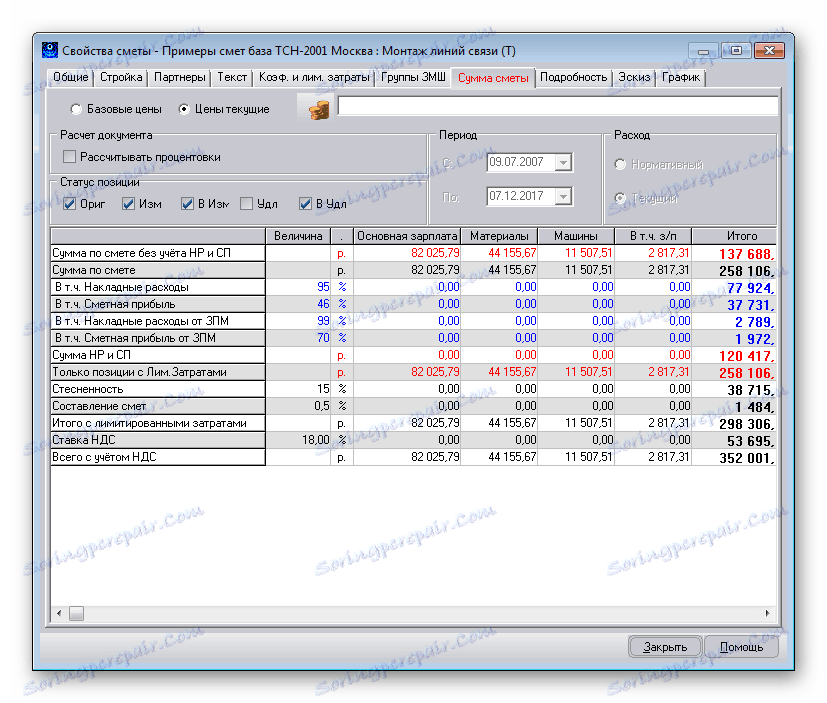Viewport: 827px width, 703px height.
Task: Select the Цены текущие radio button
Action: [x=184, y=109]
